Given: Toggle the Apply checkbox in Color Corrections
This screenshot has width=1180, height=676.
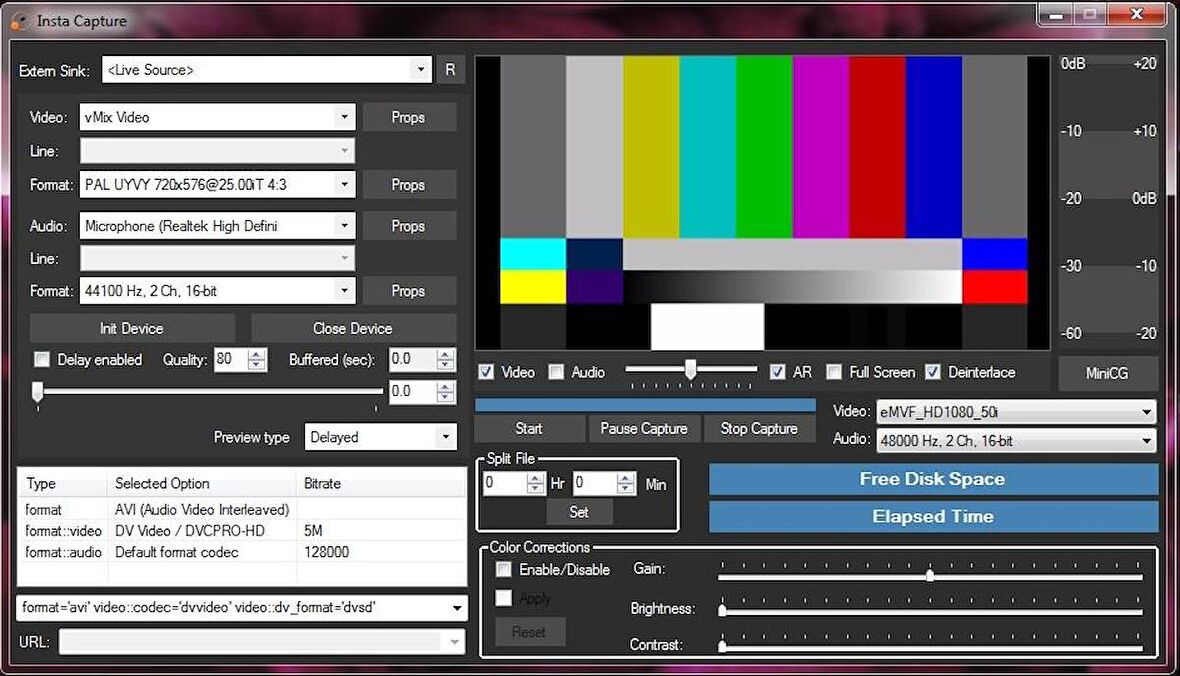Looking at the screenshot, I should (x=504, y=598).
